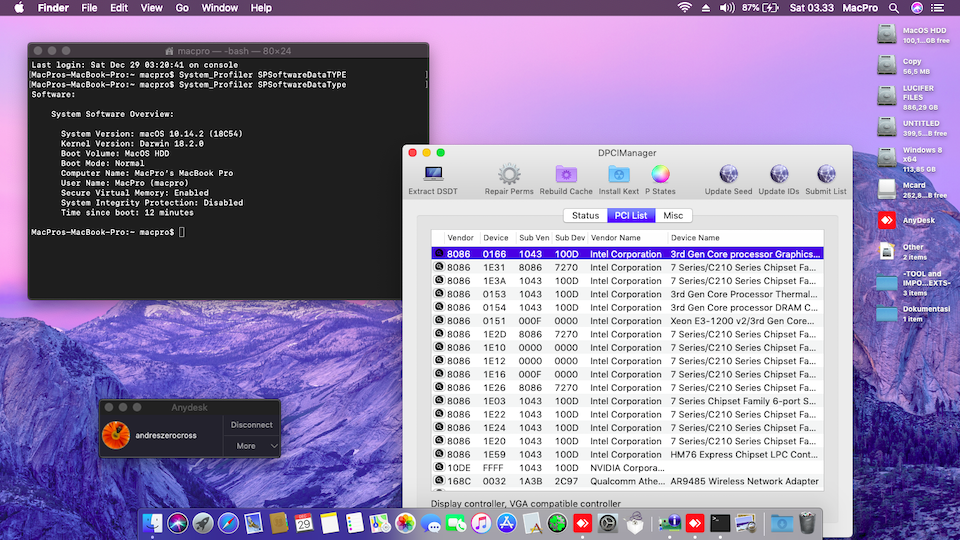The width and height of the screenshot is (960, 540).
Task: Select the Windows 8 x64 drive icon
Action: click(x=887, y=158)
